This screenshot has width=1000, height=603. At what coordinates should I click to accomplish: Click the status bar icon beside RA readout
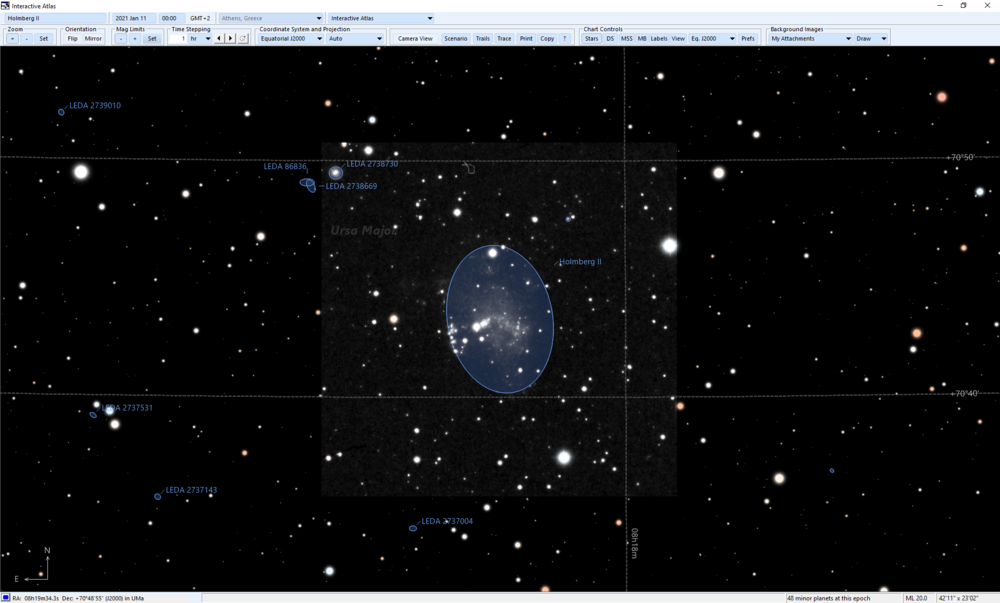pyautogui.click(x=6, y=598)
